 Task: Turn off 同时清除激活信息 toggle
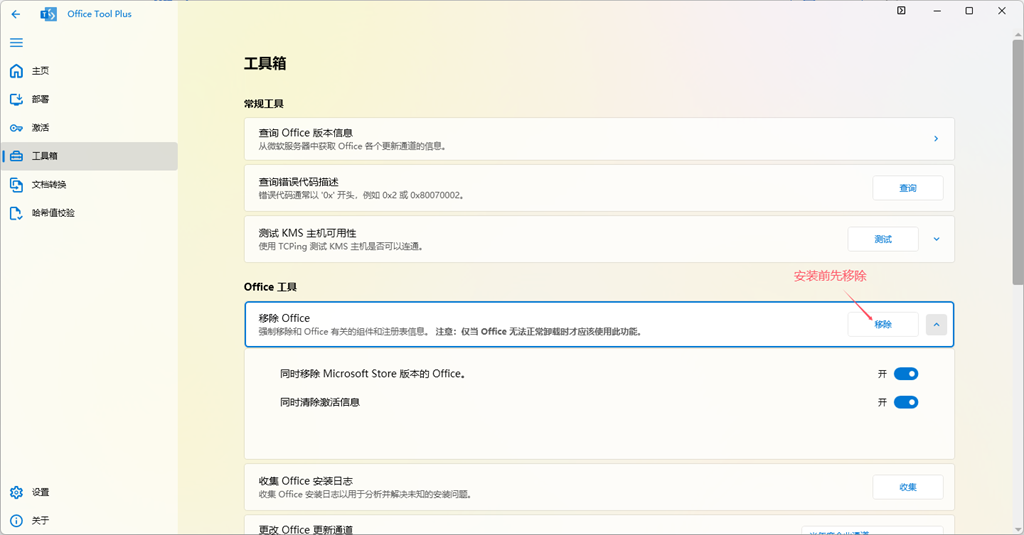[x=906, y=402]
